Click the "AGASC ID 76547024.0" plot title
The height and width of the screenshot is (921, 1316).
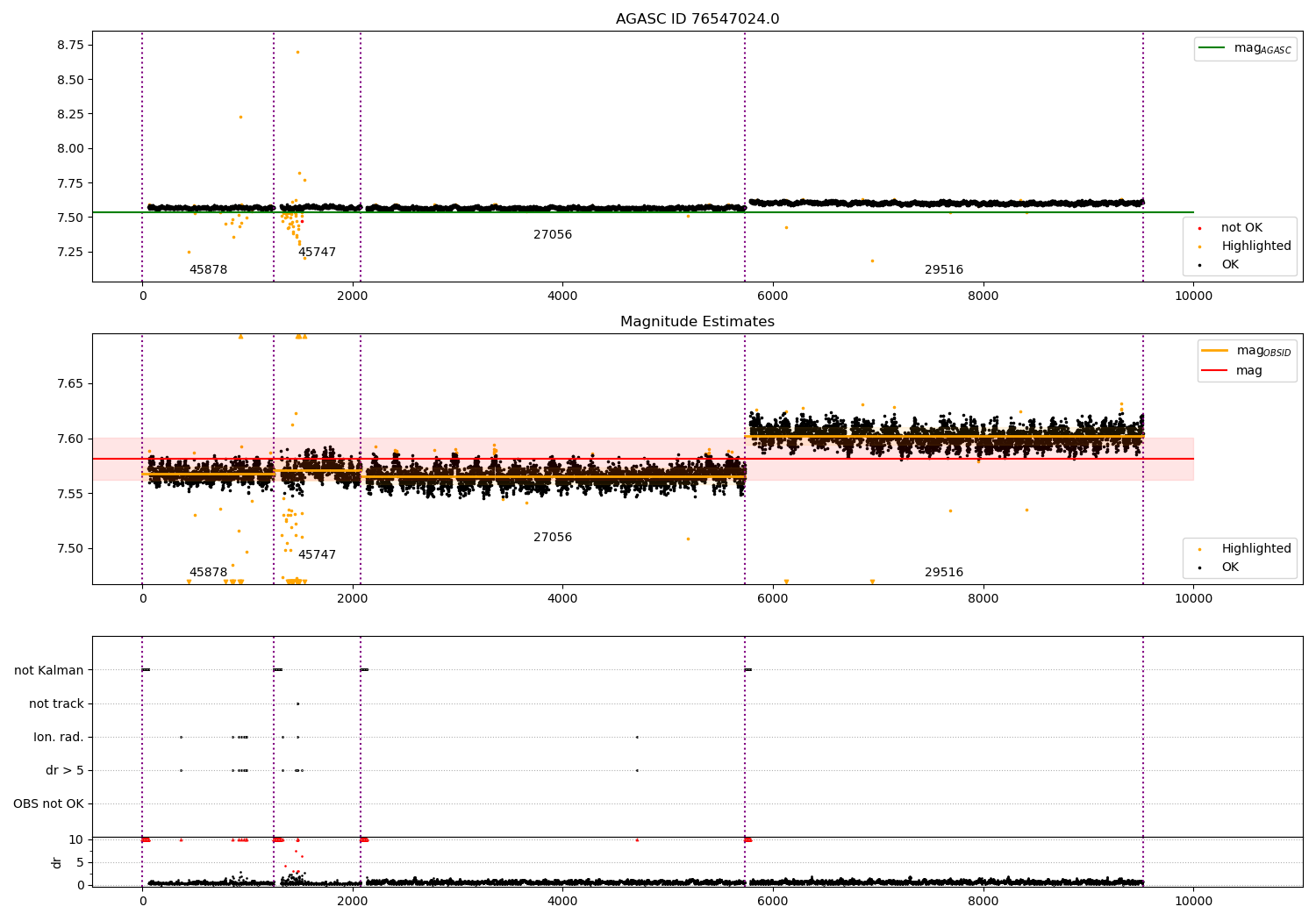pyautogui.click(x=697, y=19)
